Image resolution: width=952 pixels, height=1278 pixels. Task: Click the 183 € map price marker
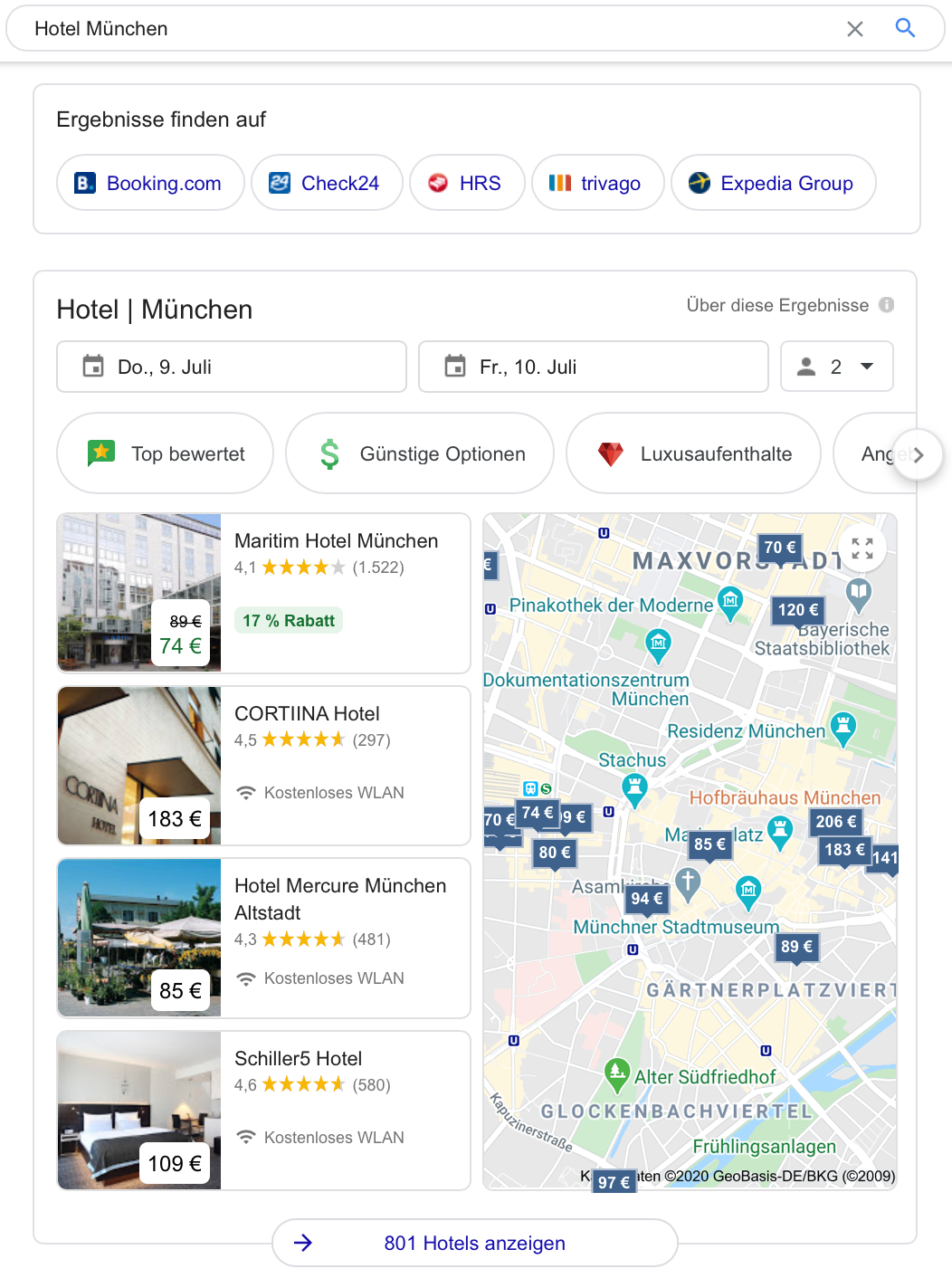844,851
